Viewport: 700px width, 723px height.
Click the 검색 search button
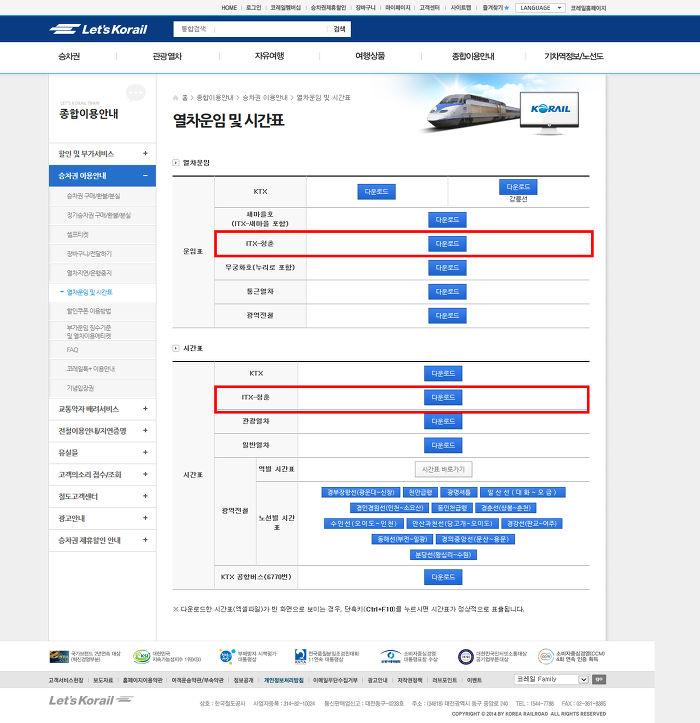[x=339, y=29]
